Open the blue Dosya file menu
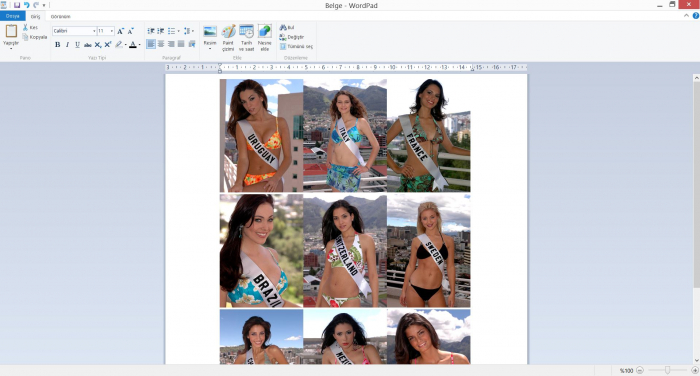This screenshot has width=700, height=376. click(12, 17)
